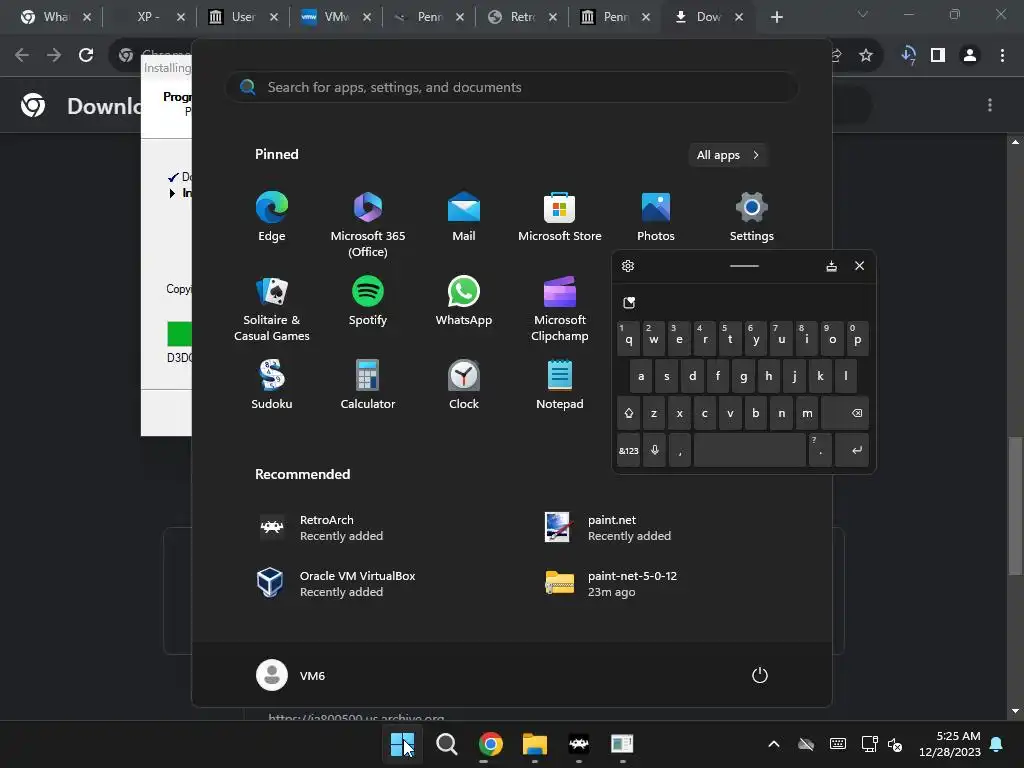Switch to Chrome in the taskbar
The width and height of the screenshot is (1024, 768).
490,744
